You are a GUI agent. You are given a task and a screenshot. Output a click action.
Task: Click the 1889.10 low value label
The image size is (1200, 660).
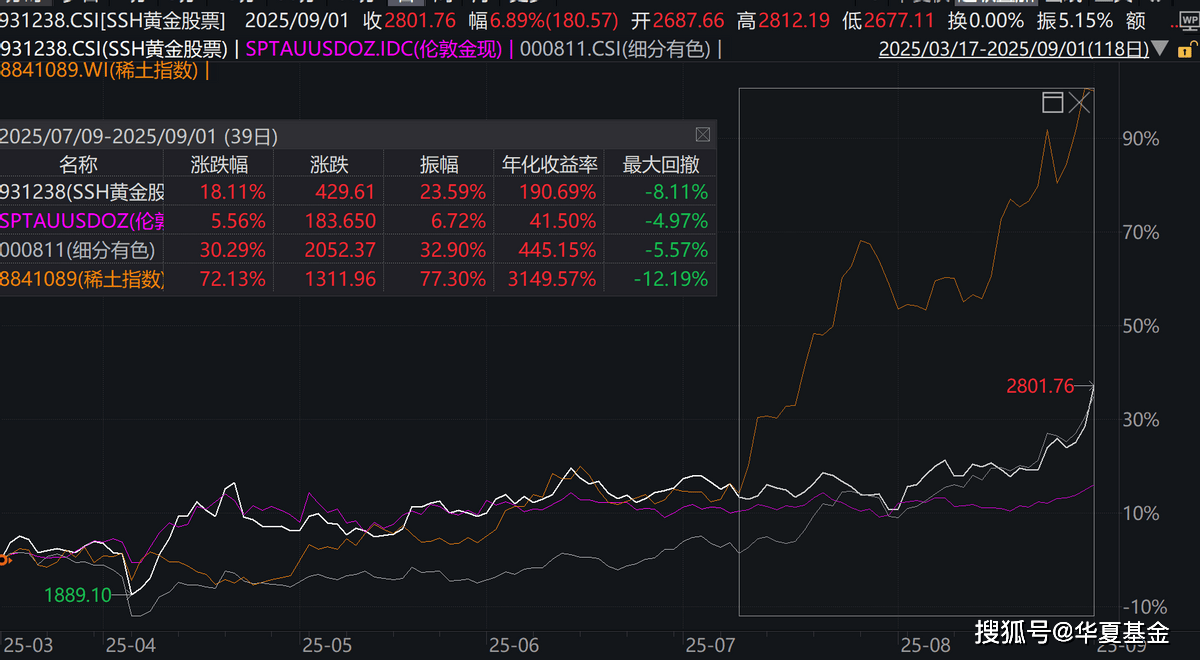[x=77, y=595]
